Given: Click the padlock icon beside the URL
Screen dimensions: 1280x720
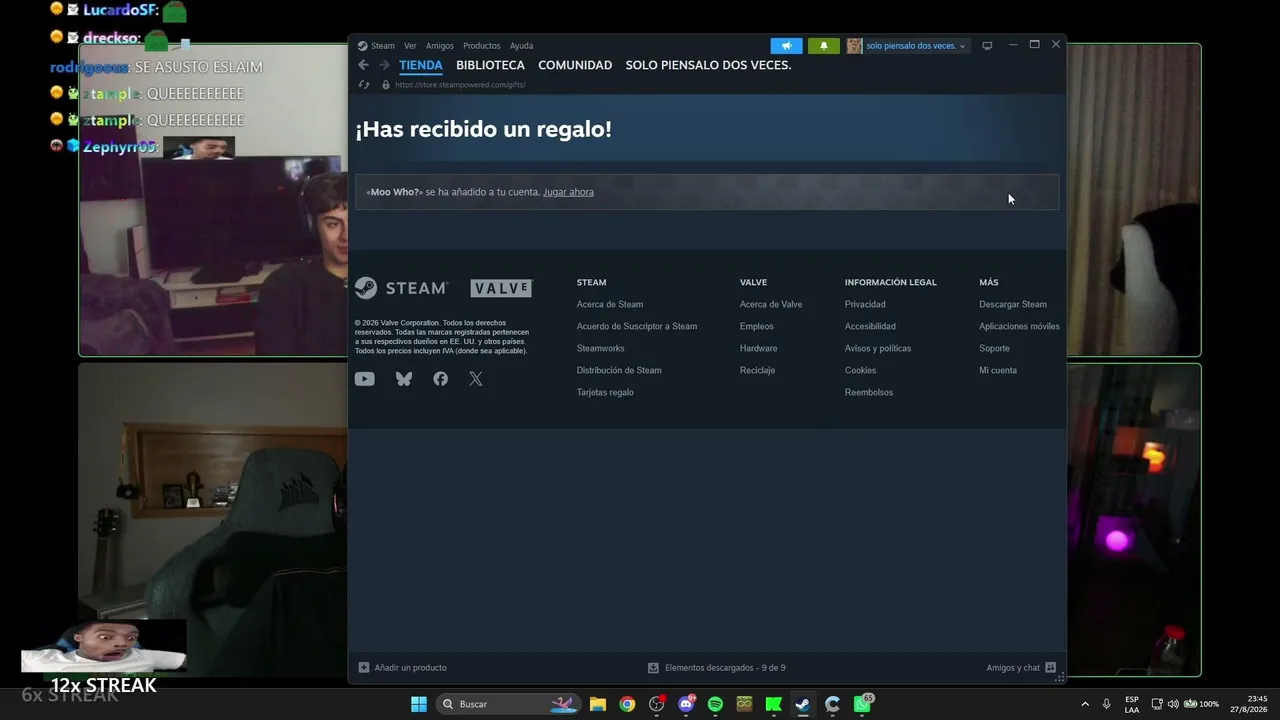Looking at the screenshot, I should click(386, 85).
